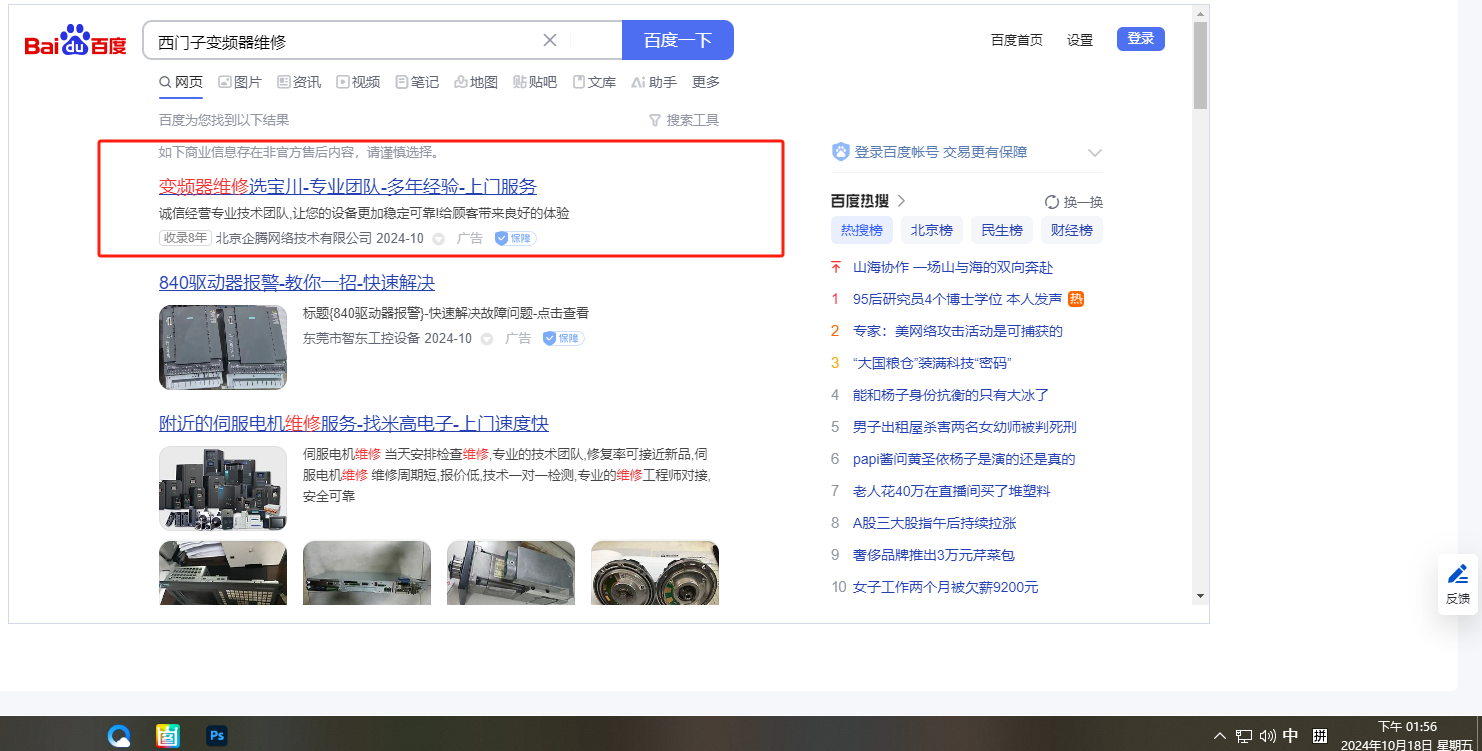Open hot search 女子工作两个月被欠薪9200元
Image resolution: width=1482 pixels, height=751 pixels.
pos(946,587)
